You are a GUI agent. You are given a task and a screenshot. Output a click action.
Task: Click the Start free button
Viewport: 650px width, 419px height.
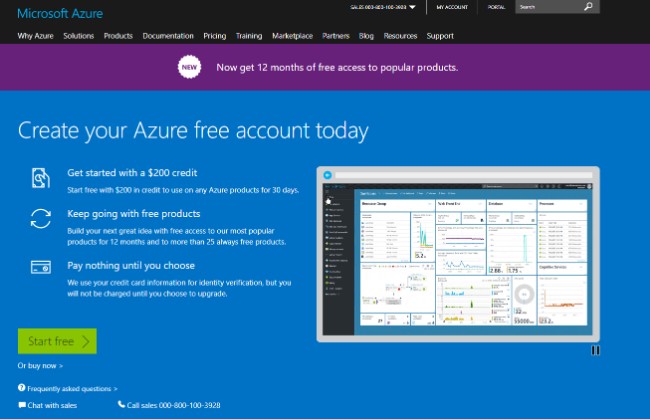coord(57,341)
